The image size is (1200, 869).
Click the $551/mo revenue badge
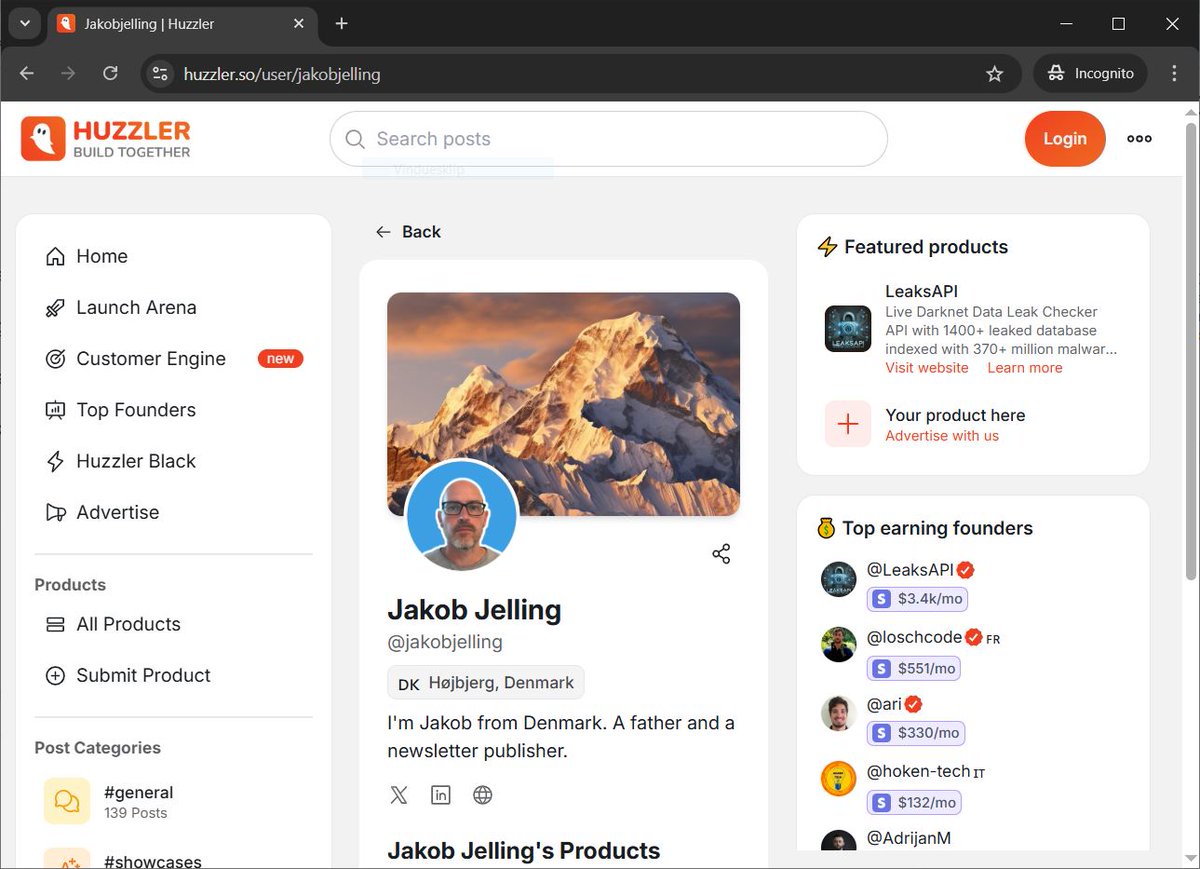pyautogui.click(x=914, y=668)
